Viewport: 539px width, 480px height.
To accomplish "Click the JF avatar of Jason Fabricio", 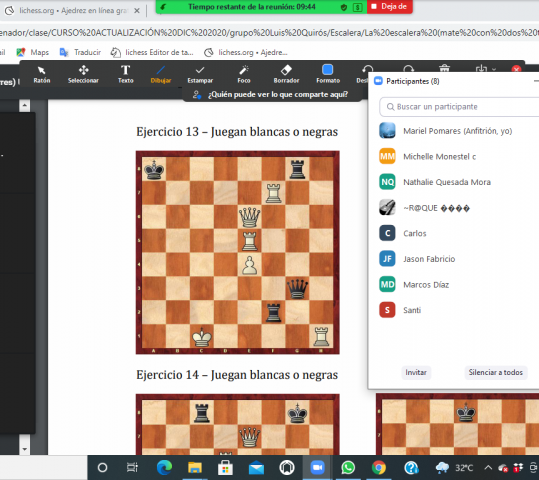I will tap(387, 259).
